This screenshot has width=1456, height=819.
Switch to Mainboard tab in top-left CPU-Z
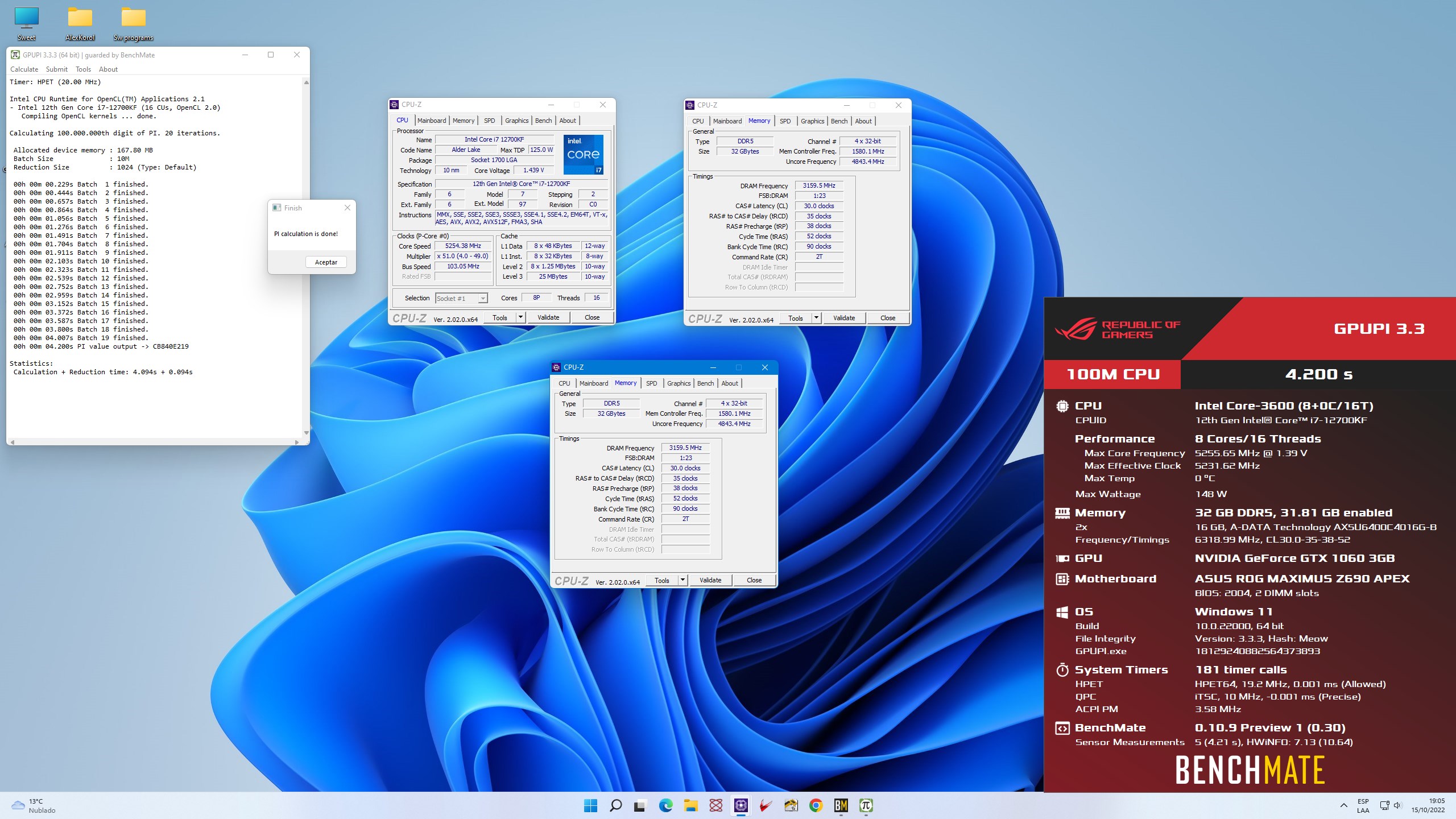(432, 121)
